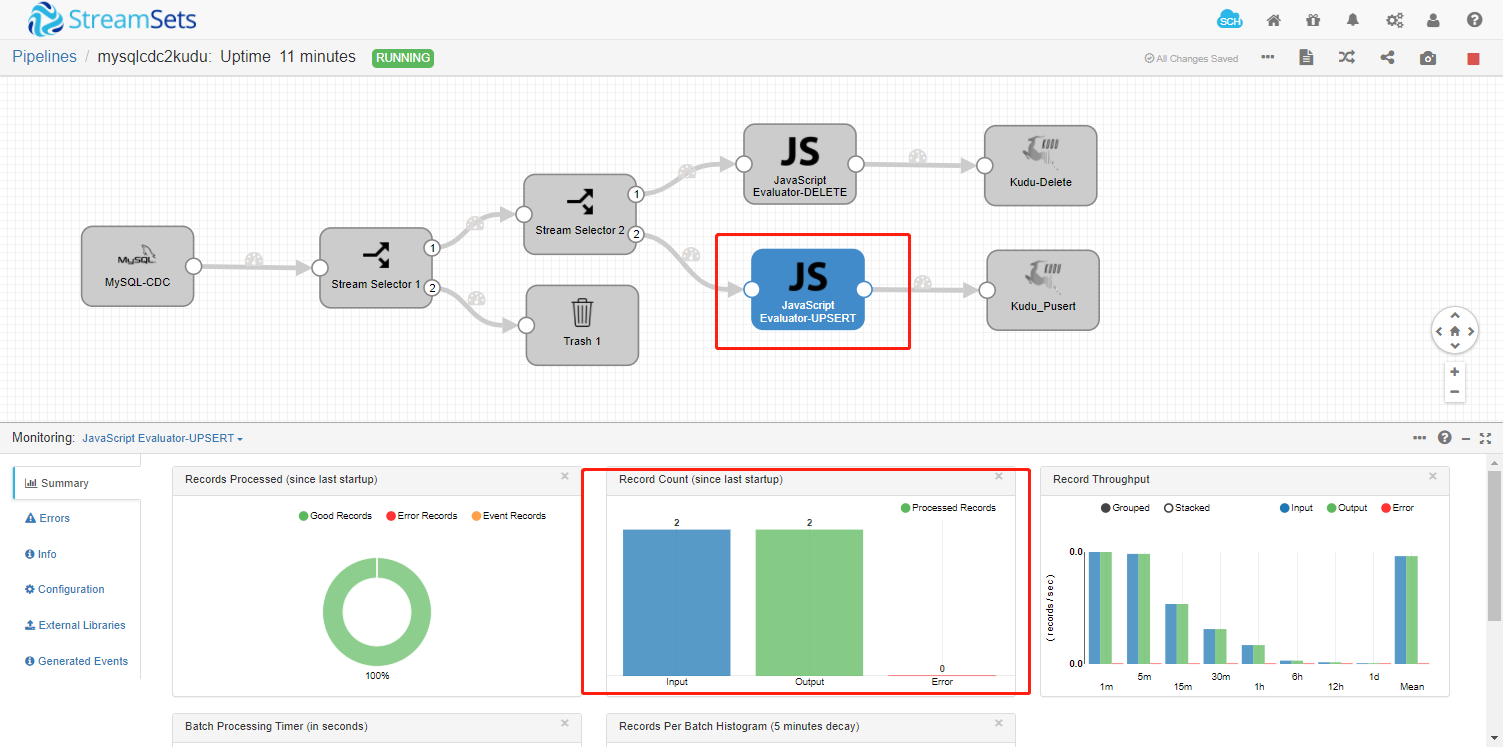Toggle Good Records legend item
The image size is (1503, 749).
point(335,516)
